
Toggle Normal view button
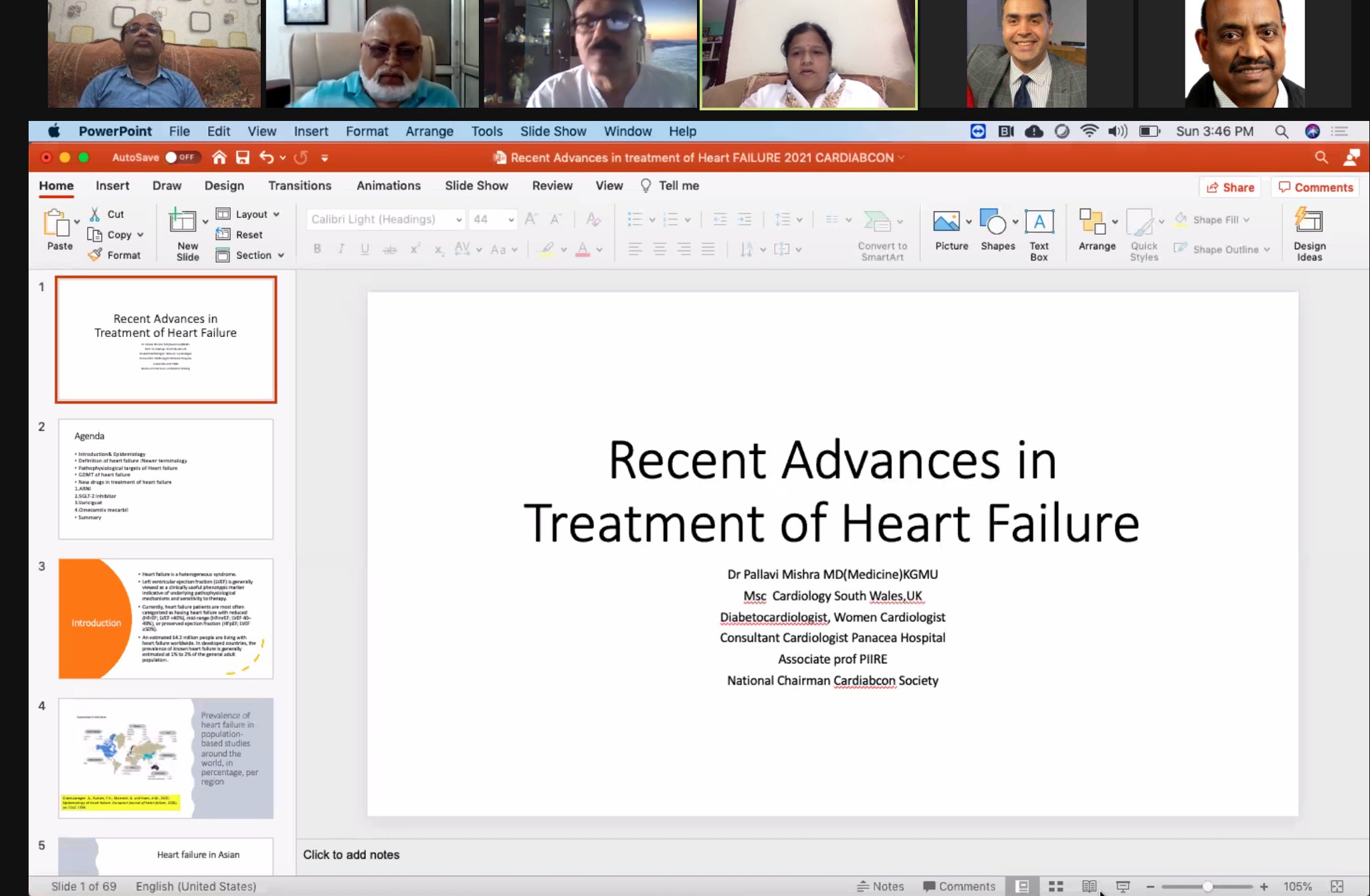point(1022,886)
